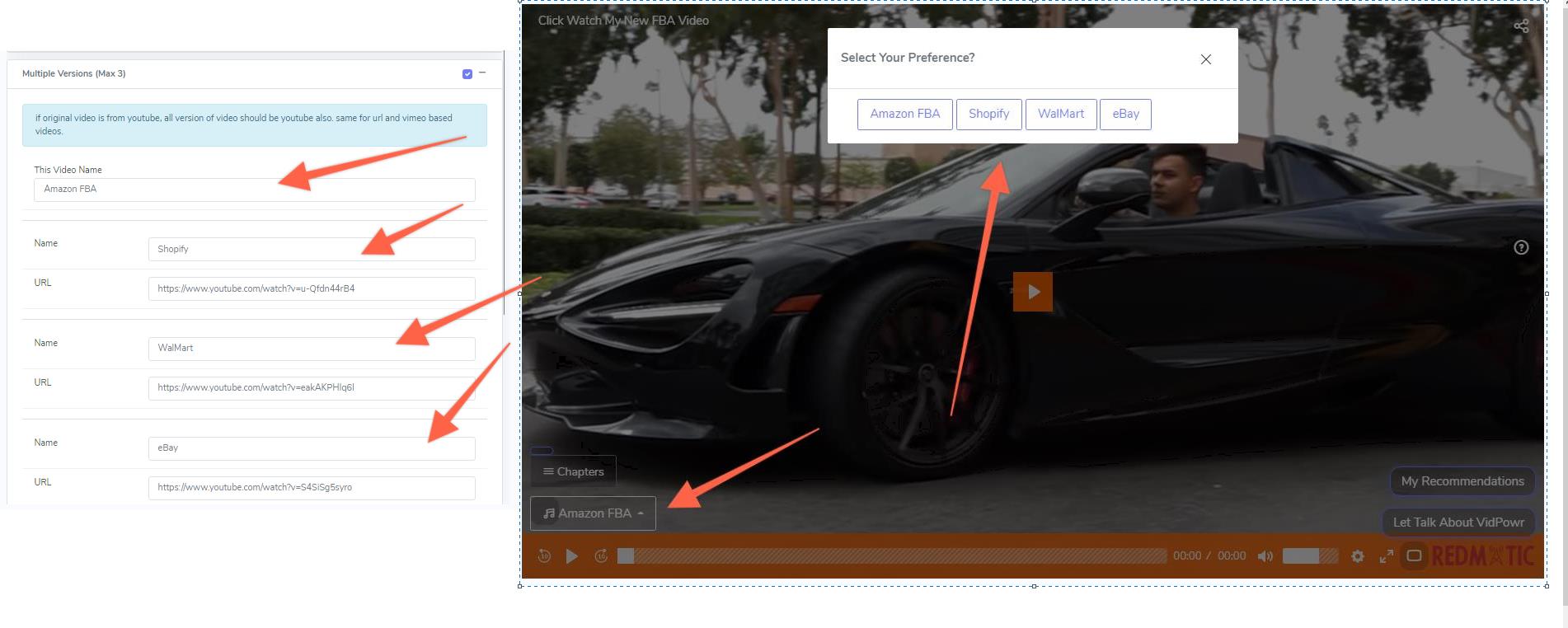
Task: Rewind 10 seconds in the player
Action: point(544,556)
